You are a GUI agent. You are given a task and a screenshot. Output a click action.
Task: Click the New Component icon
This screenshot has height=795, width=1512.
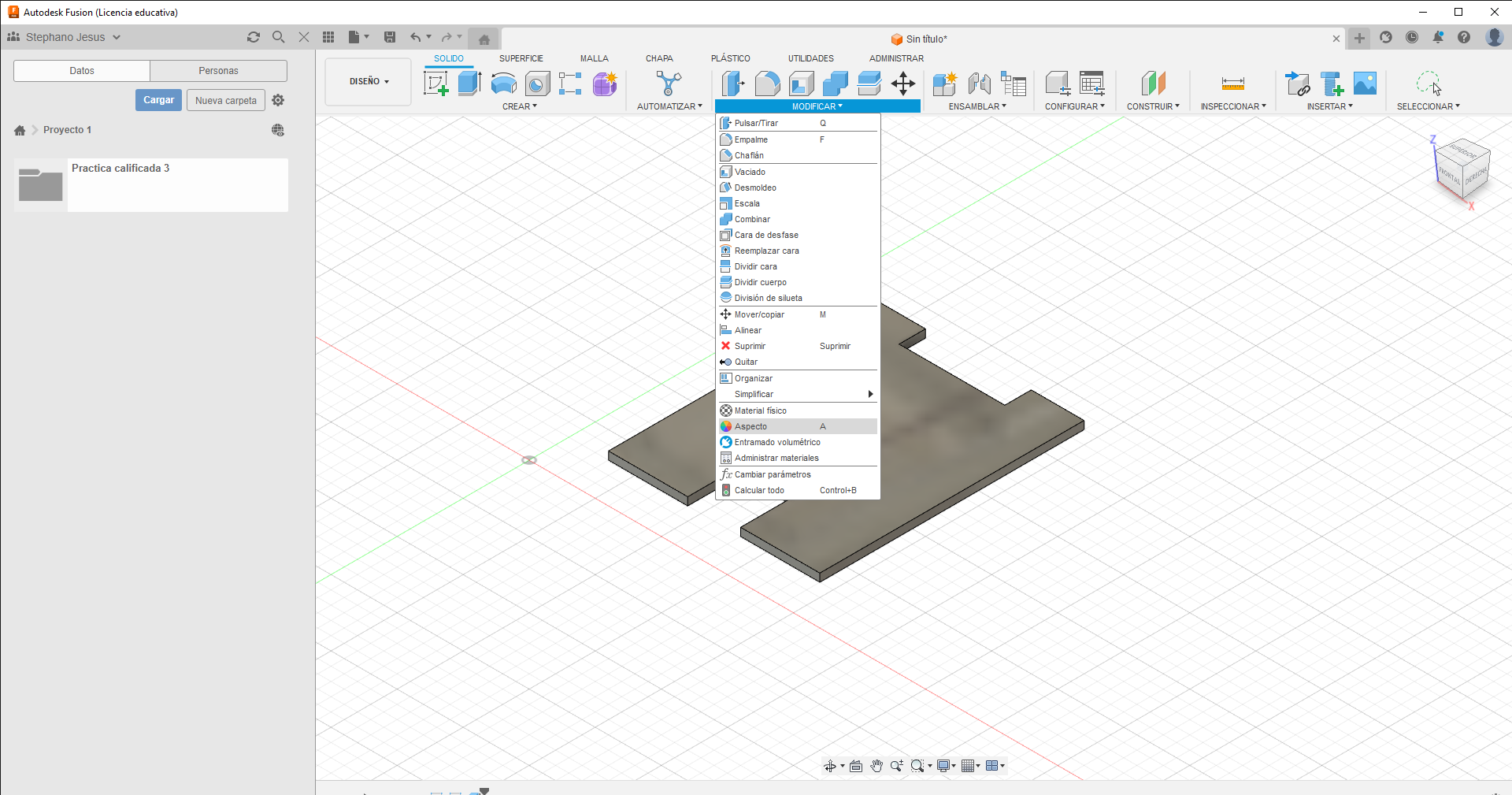click(944, 83)
